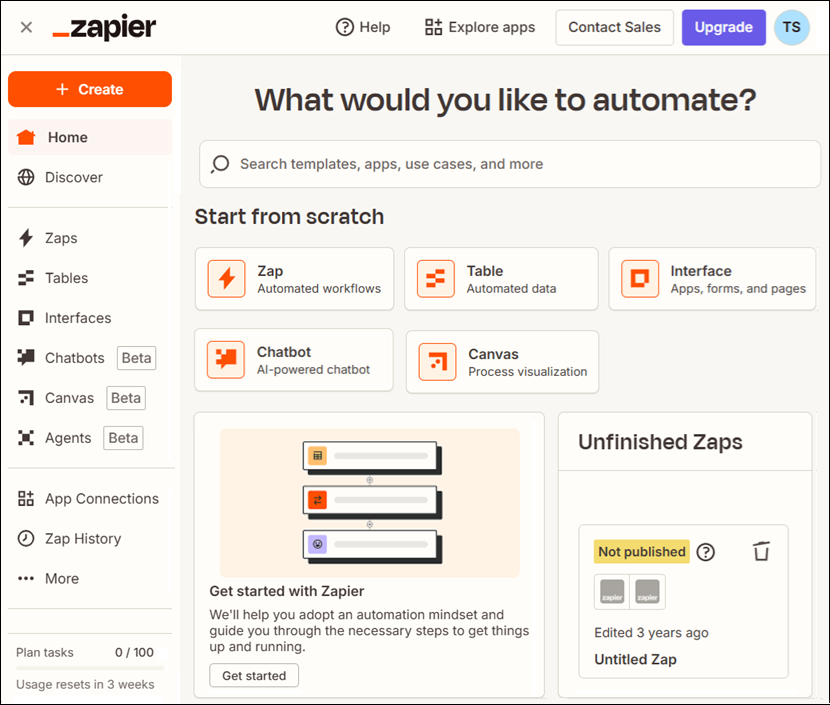Viewport: 830px width, 705px height.
Task: Click the three-dots More icon
Action: coord(26,579)
